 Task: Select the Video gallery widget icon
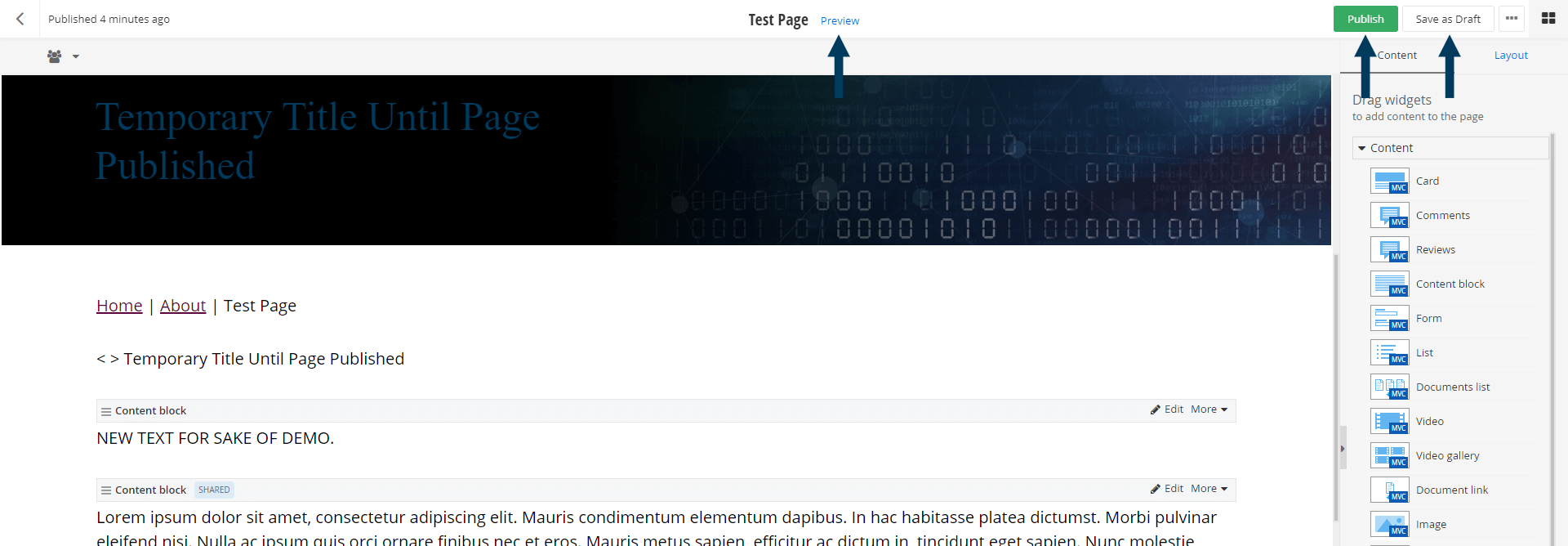point(1389,456)
